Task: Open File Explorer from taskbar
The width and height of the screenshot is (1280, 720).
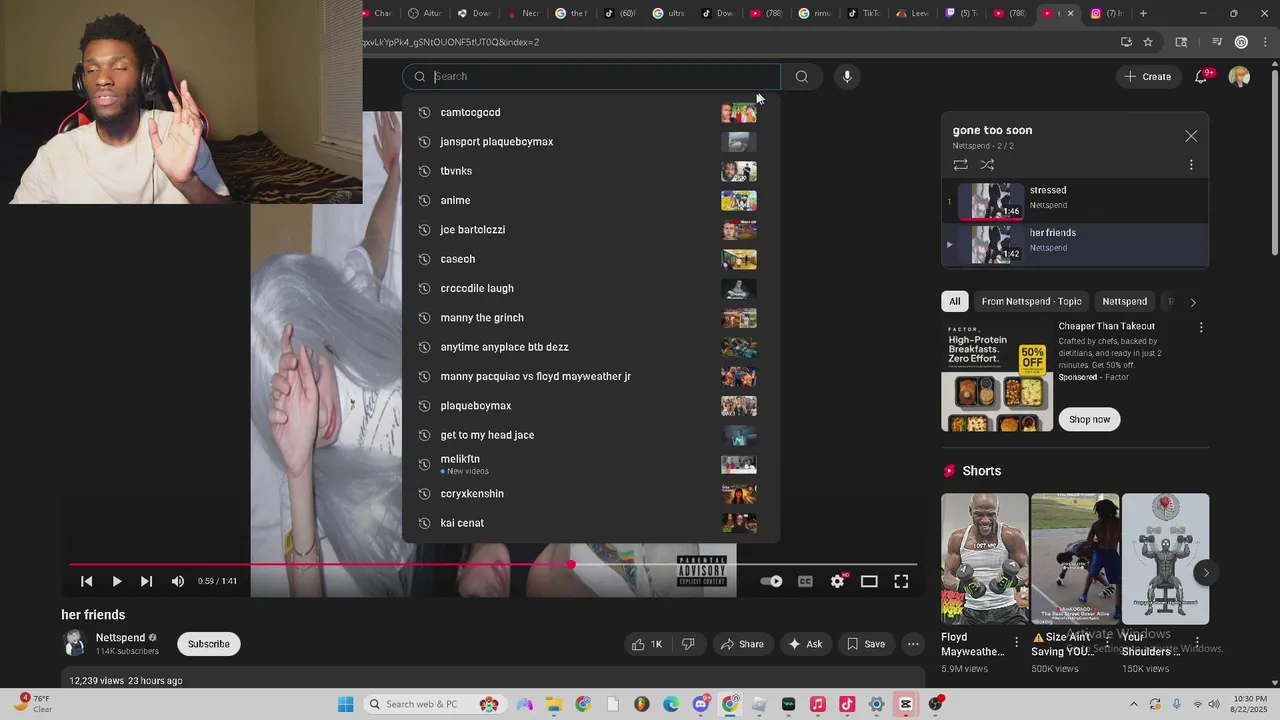Action: 553,704
